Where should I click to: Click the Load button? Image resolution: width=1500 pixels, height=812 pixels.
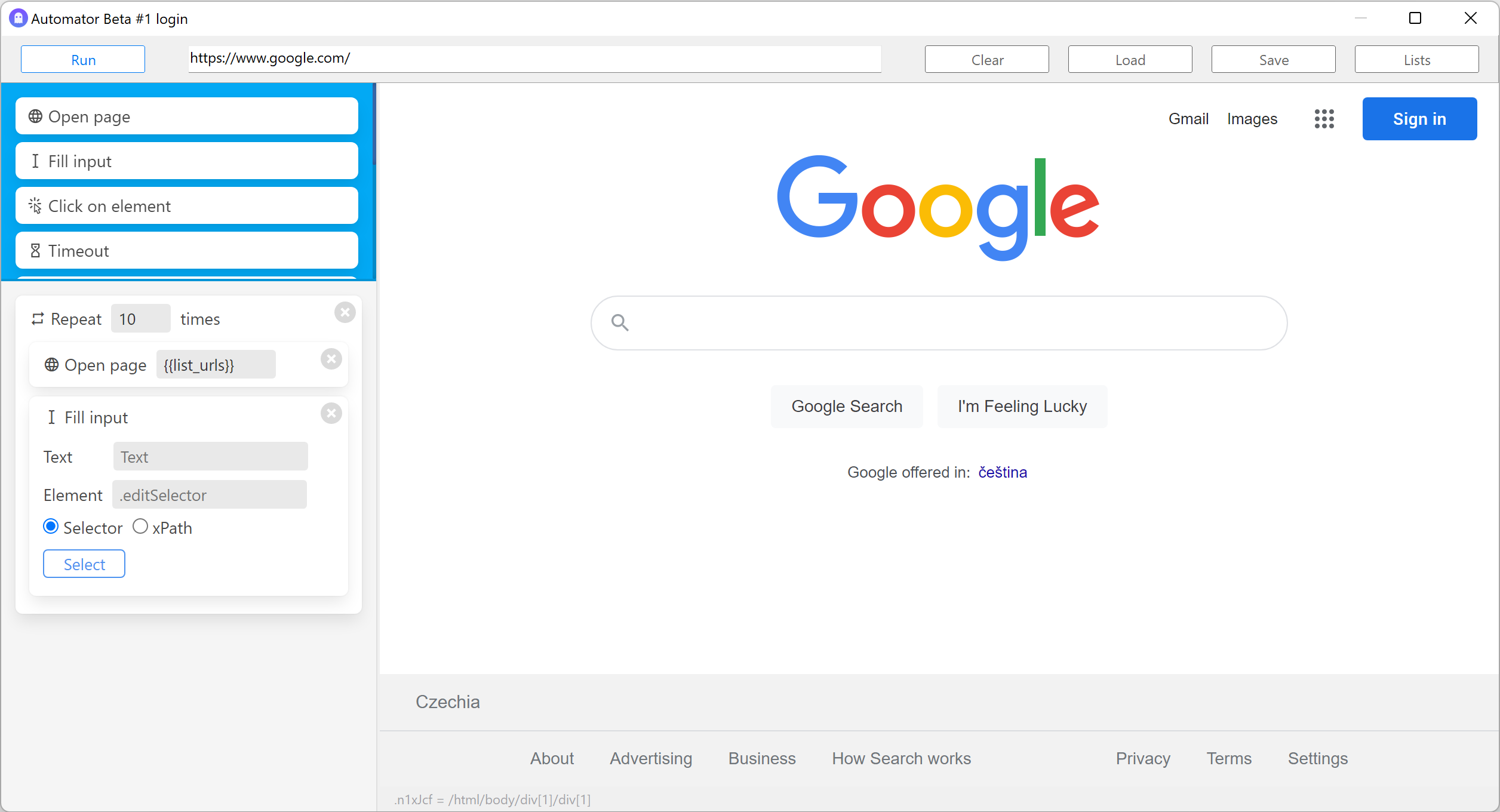pyautogui.click(x=1130, y=60)
